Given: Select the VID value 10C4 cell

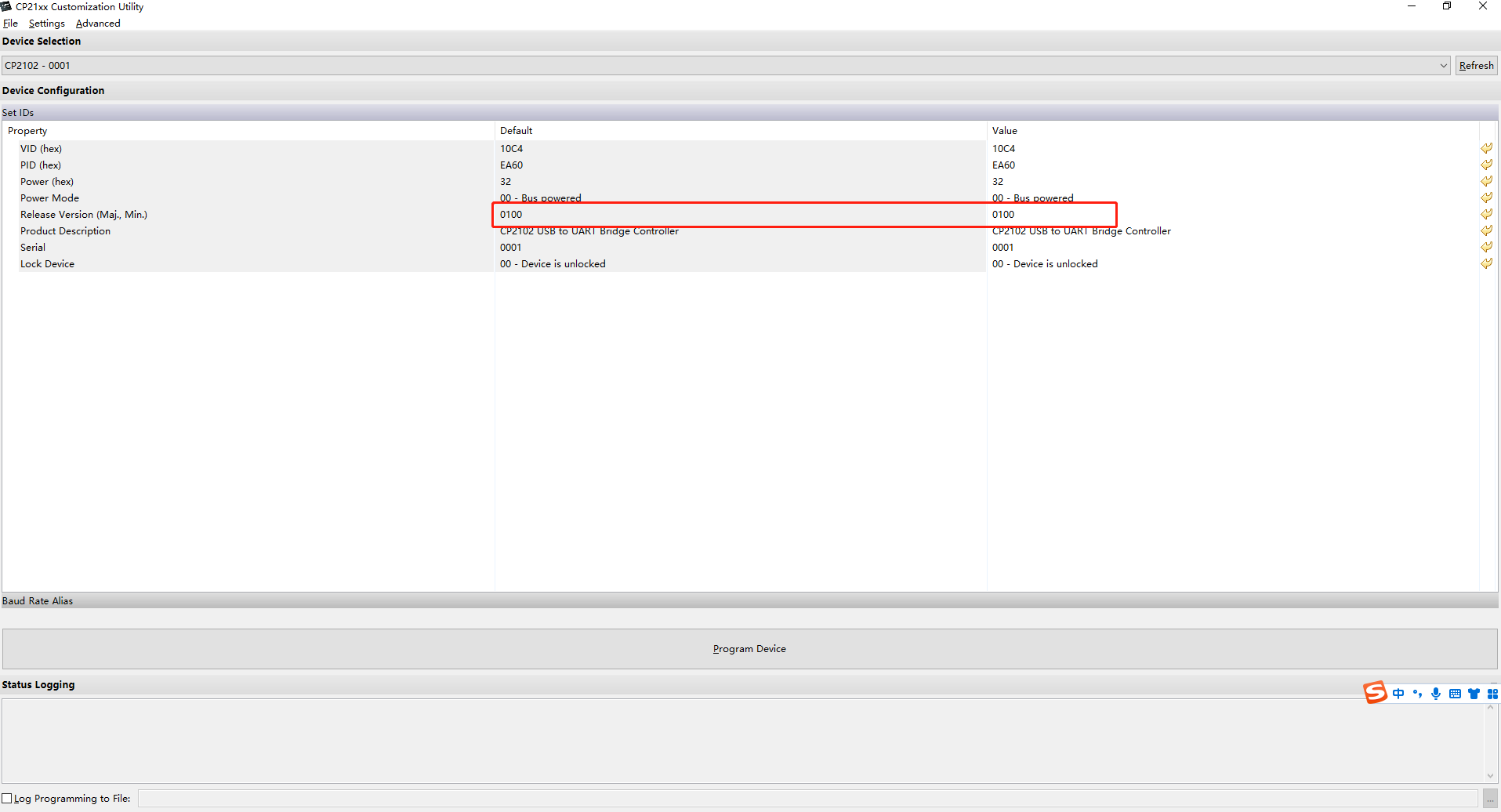Looking at the screenshot, I should (1232, 148).
